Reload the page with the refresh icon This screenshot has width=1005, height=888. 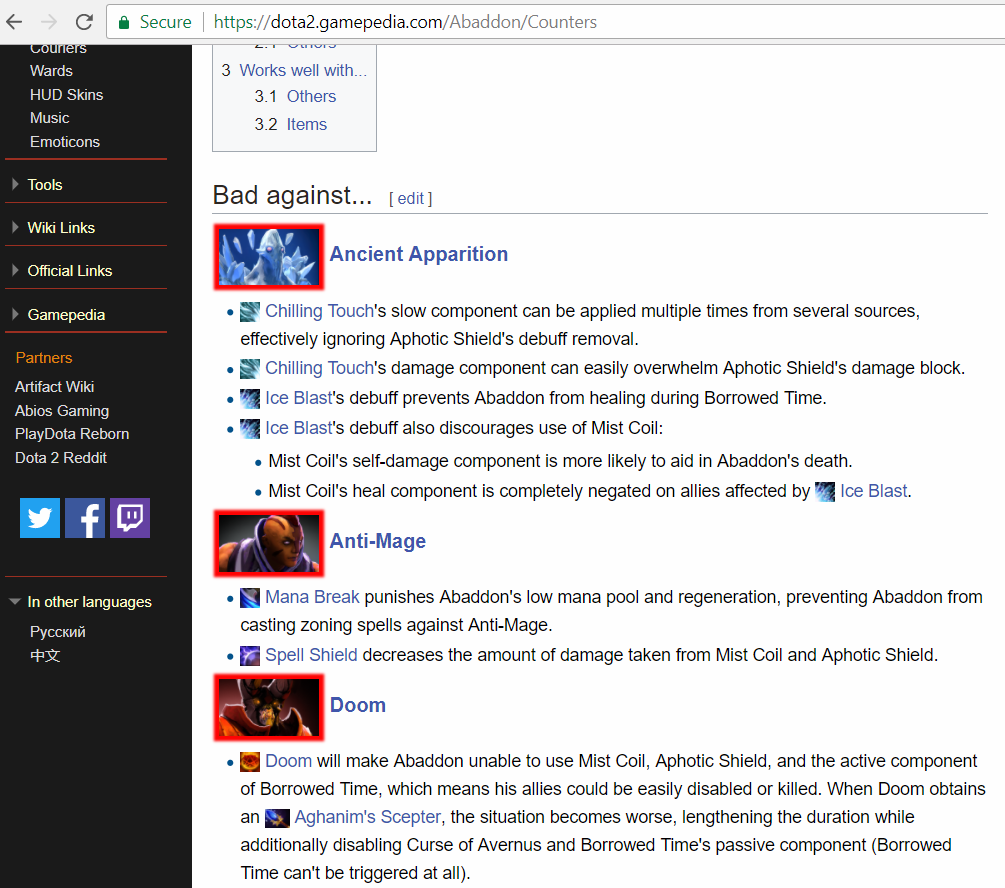tap(84, 22)
